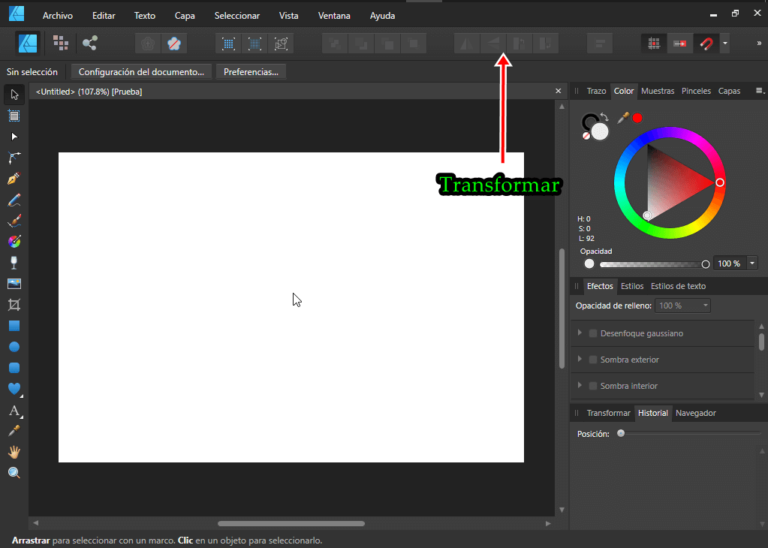Pick the Crop tool

tap(14, 304)
